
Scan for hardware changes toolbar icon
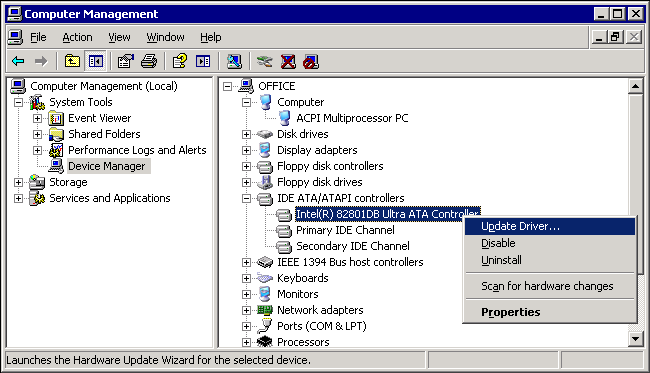click(x=234, y=61)
